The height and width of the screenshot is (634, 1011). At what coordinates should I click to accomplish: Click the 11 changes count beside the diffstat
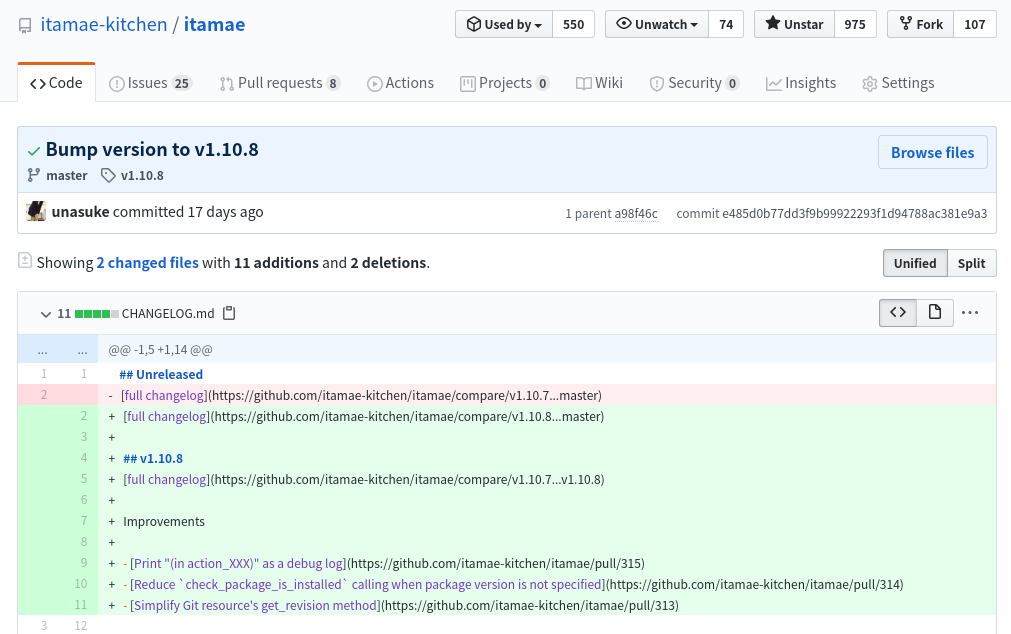click(x=64, y=313)
